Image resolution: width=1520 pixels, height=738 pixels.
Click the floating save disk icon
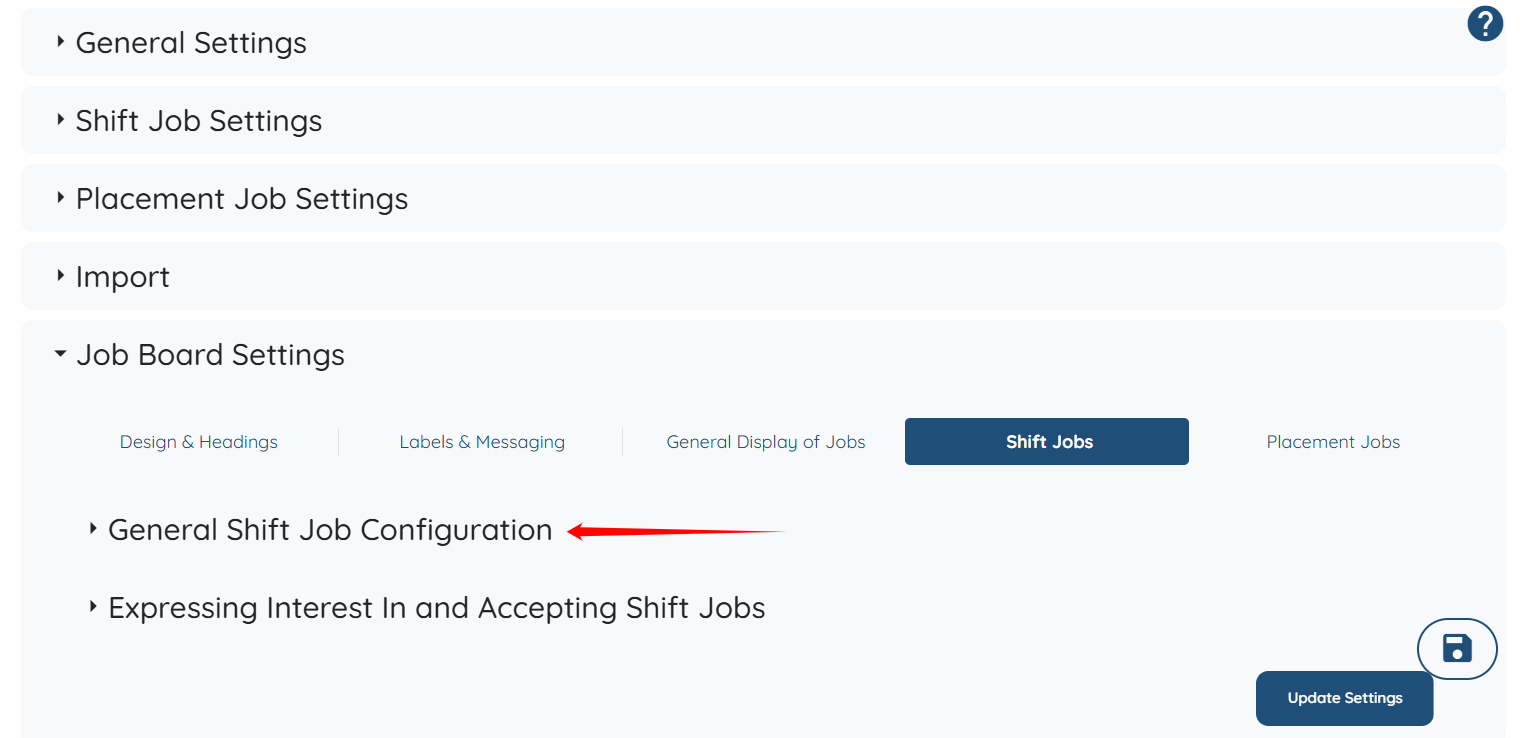click(1457, 649)
